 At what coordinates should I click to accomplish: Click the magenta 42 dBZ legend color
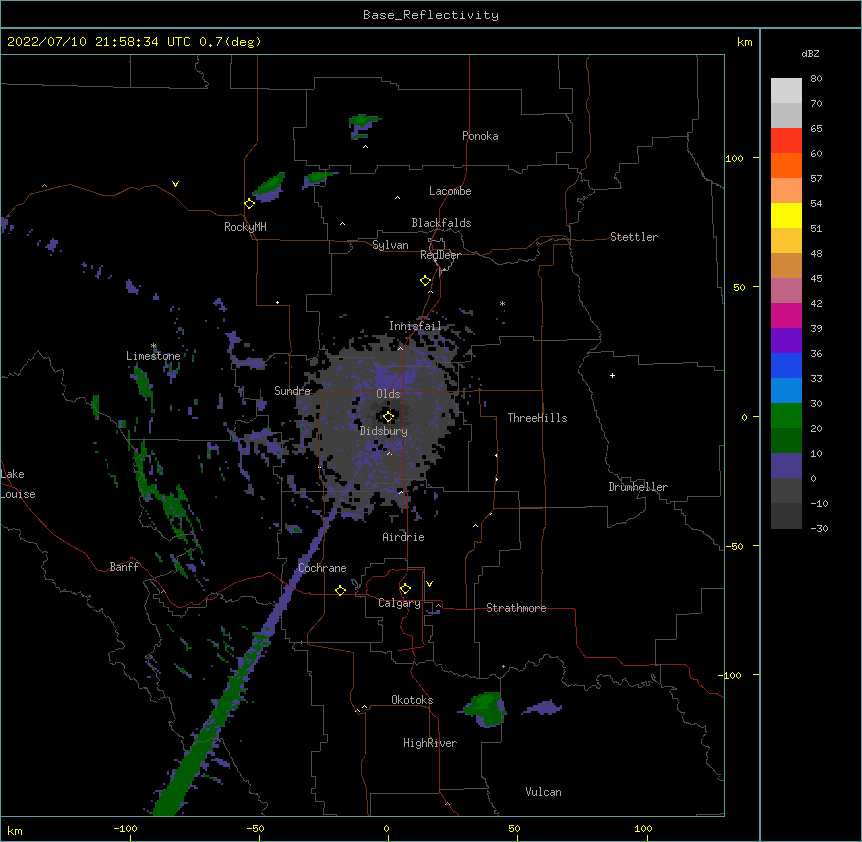click(x=786, y=315)
